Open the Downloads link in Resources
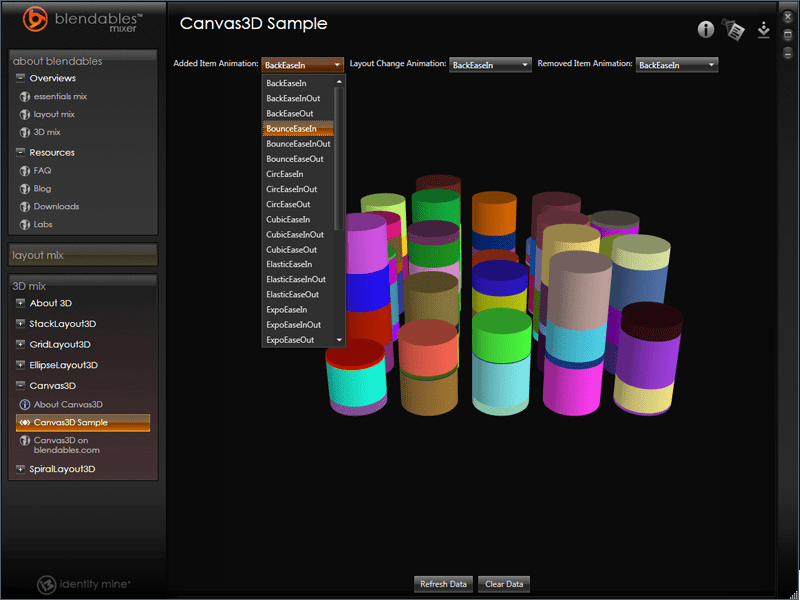This screenshot has height=600, width=800. click(x=56, y=207)
